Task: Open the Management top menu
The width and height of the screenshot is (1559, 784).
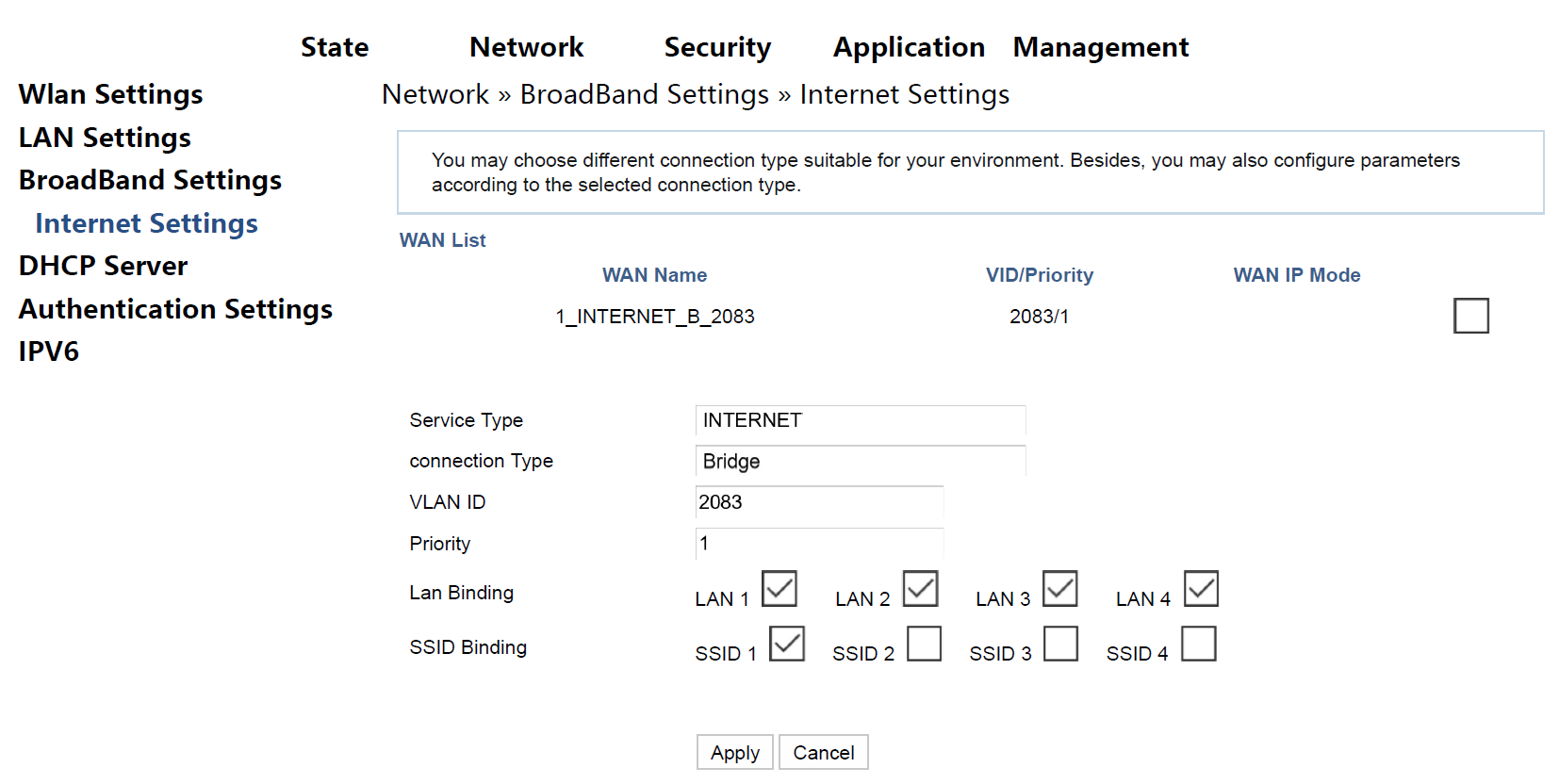Action: pos(1101,47)
